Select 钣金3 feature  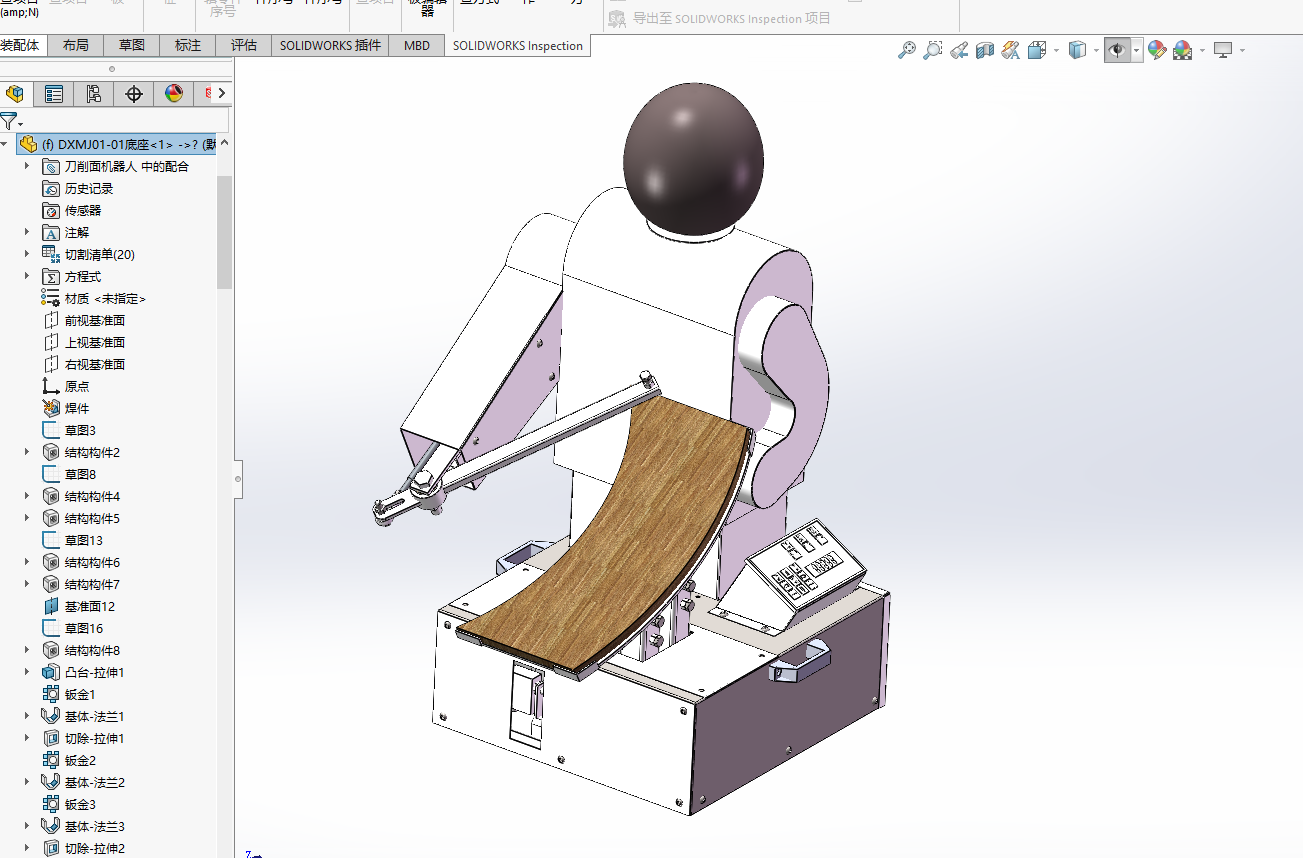tap(80, 804)
